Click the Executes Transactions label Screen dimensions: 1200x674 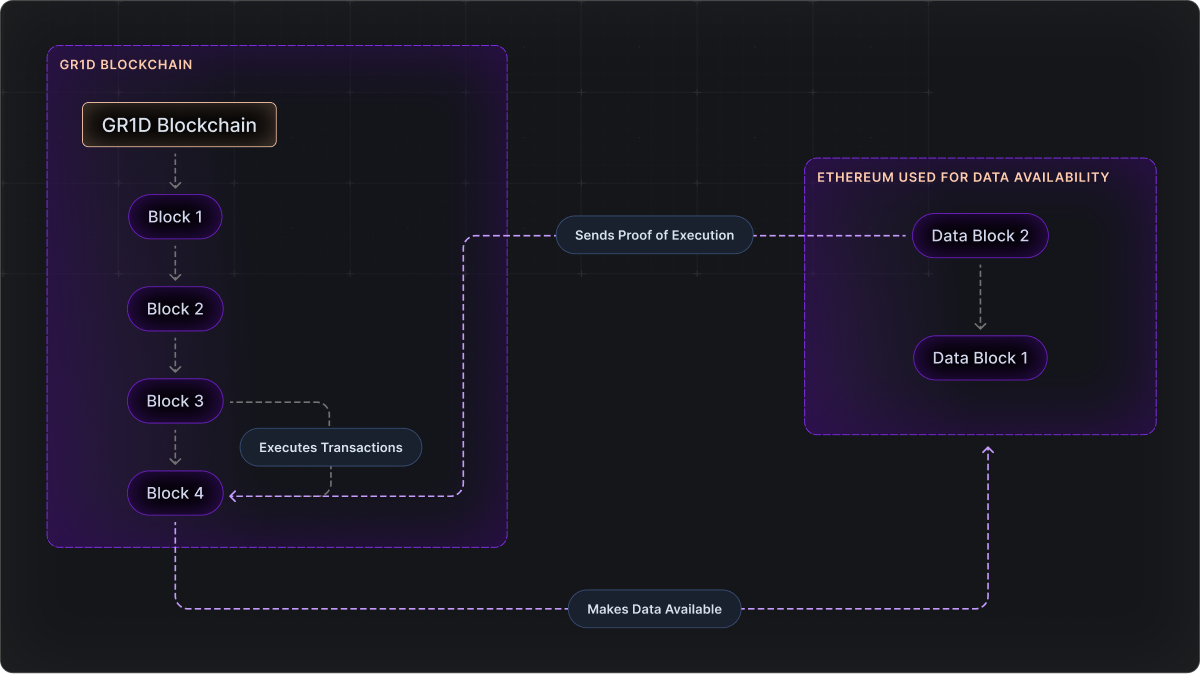(330, 447)
